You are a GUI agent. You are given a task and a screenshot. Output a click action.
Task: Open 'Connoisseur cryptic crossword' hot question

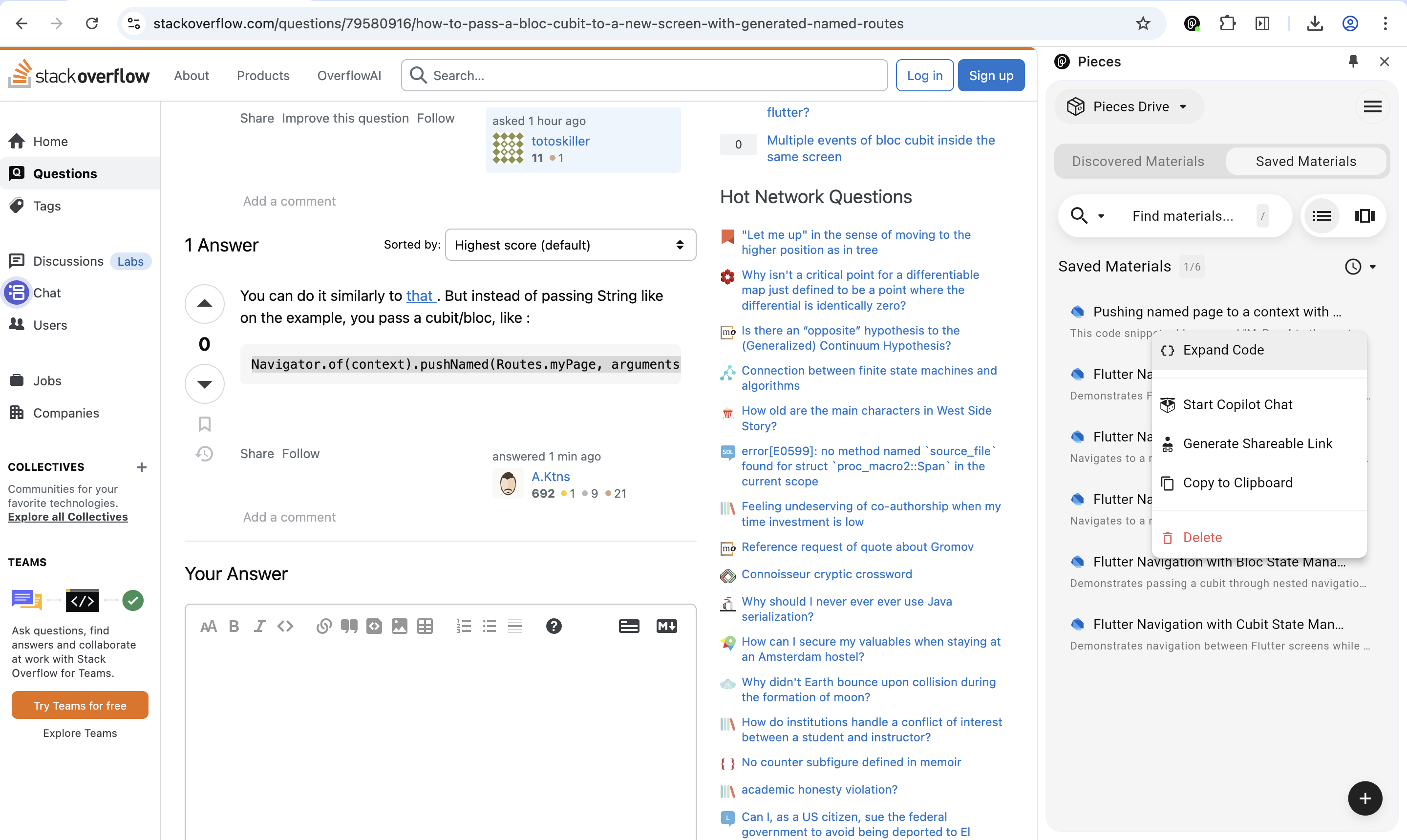click(827, 574)
